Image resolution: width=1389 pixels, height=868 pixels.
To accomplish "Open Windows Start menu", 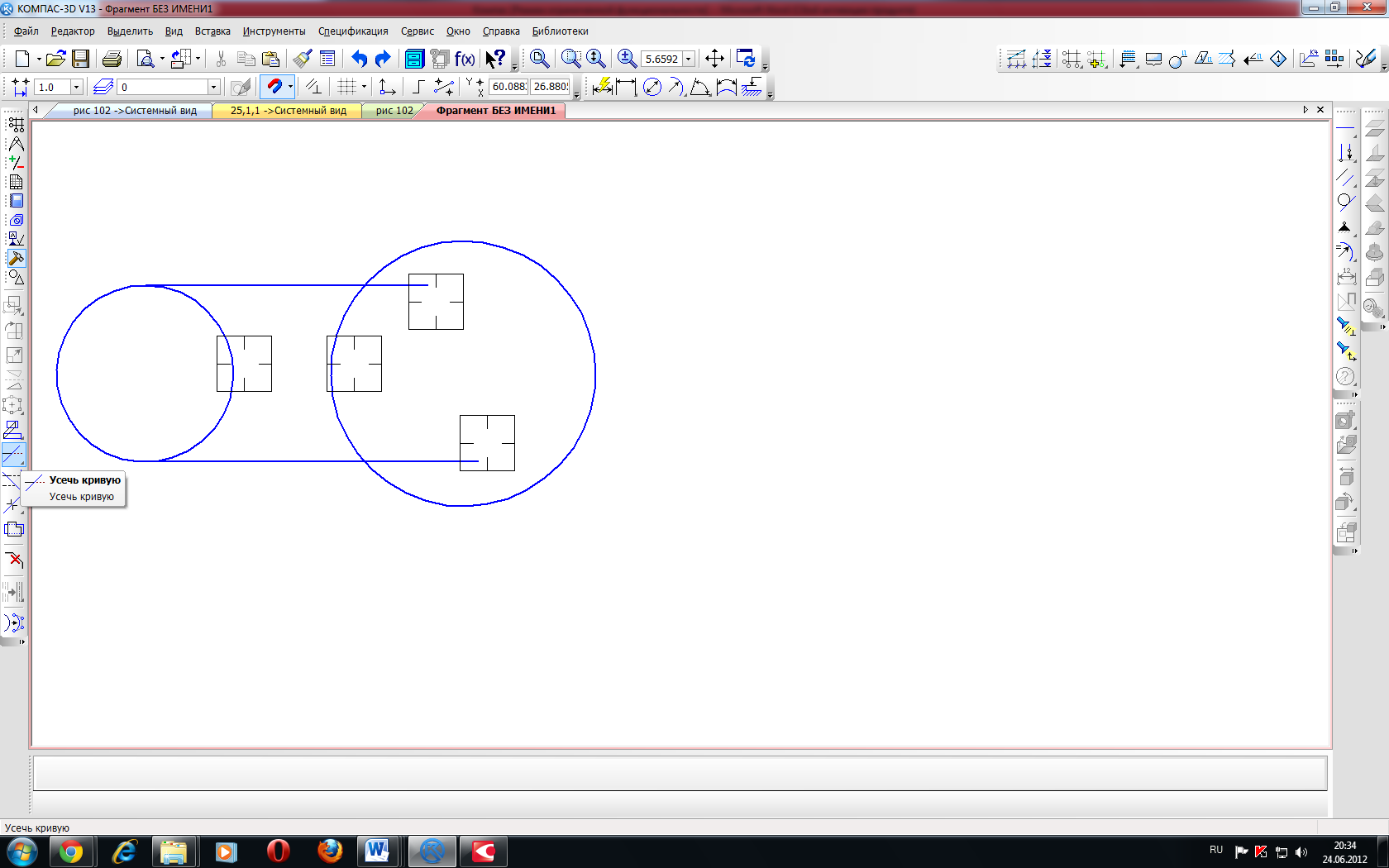I will point(21,851).
